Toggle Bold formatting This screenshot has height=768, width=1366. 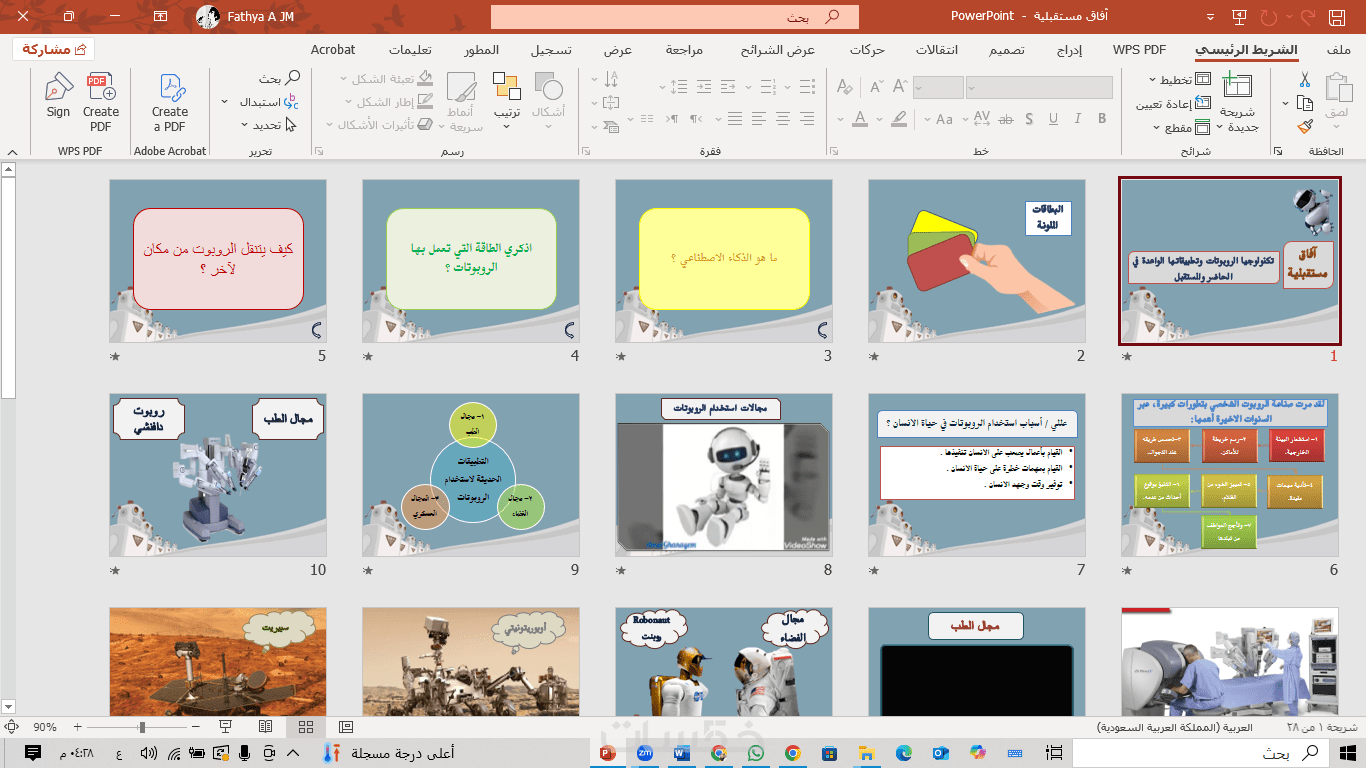coord(1102,119)
